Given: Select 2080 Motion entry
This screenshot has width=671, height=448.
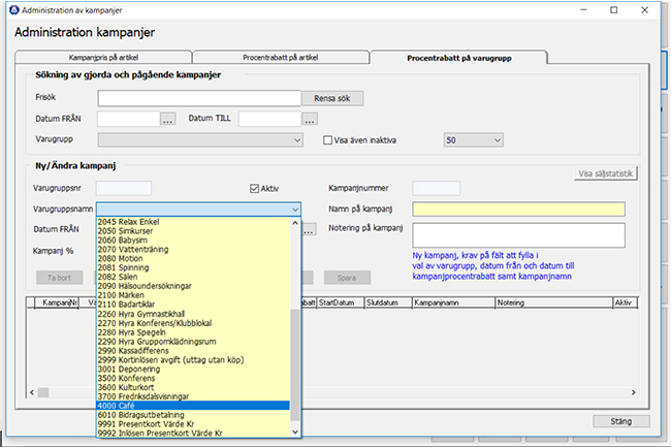Looking at the screenshot, I should pos(193,258).
